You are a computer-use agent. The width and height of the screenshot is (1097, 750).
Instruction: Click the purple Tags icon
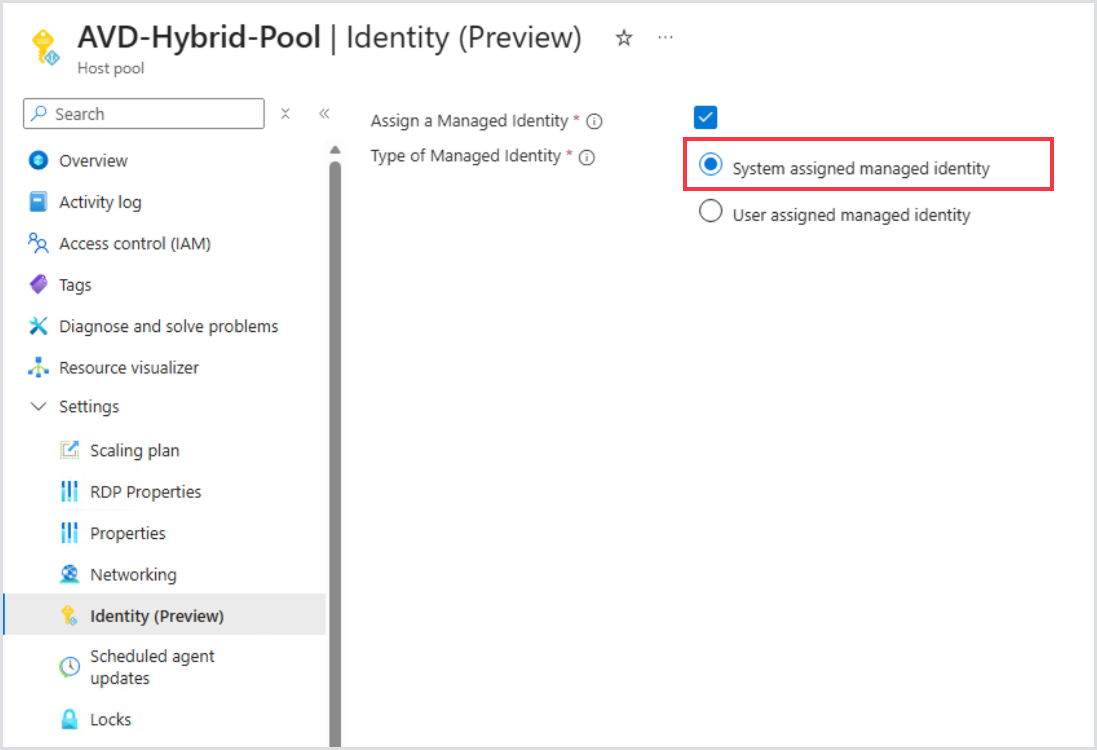(38, 284)
